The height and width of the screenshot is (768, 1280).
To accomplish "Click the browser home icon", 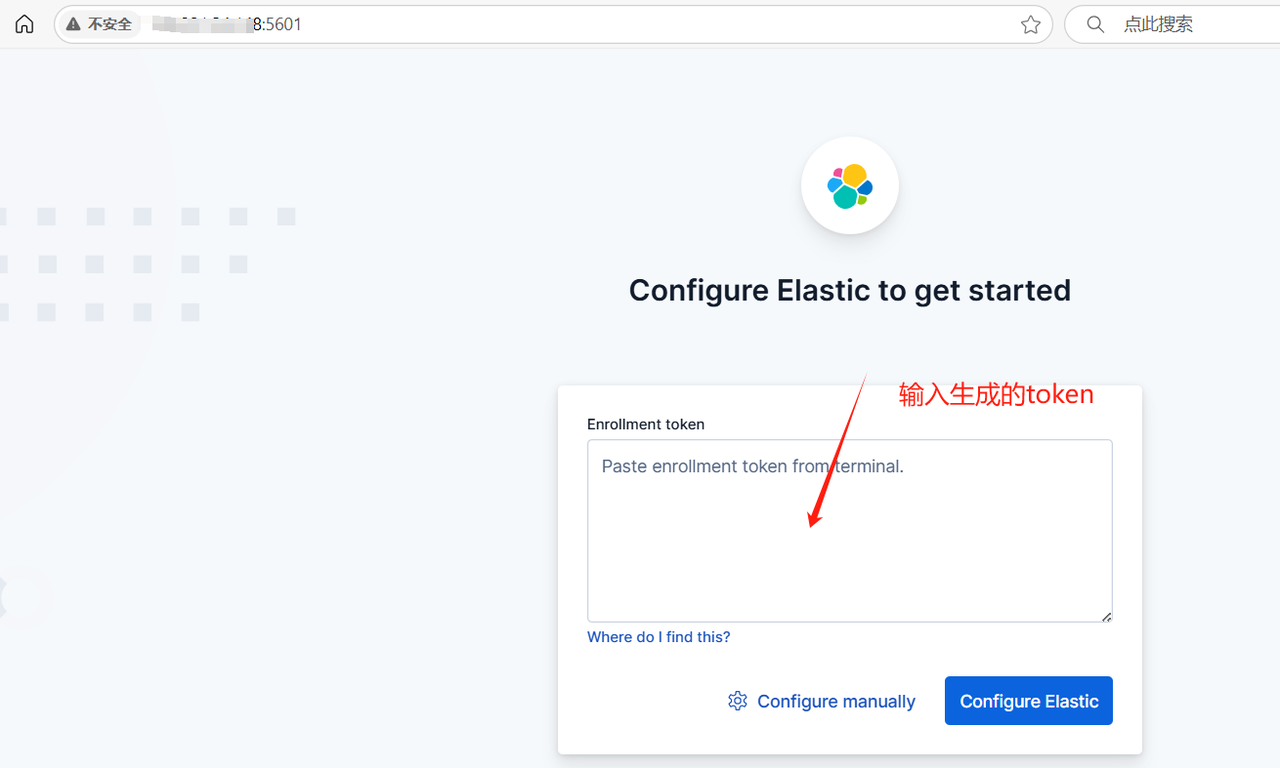I will click(x=24, y=24).
